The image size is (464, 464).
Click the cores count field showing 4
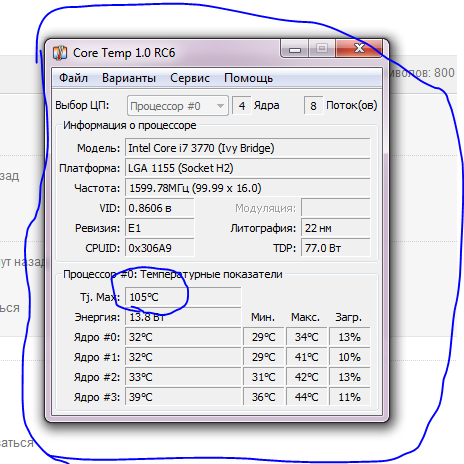point(242,106)
